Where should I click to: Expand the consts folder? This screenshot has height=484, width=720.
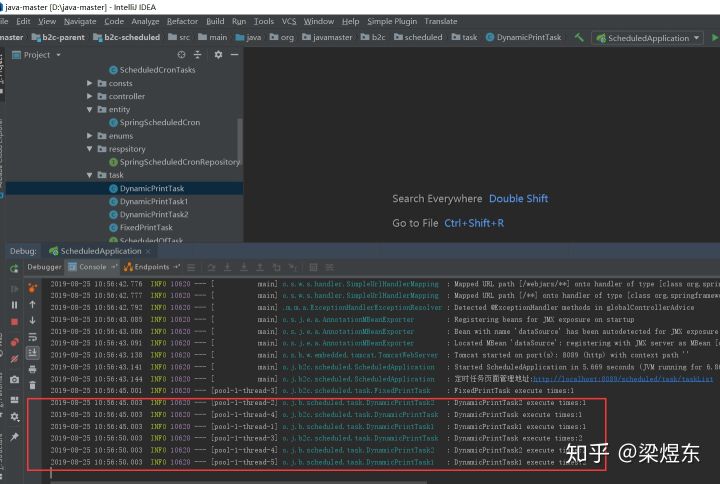[90, 83]
